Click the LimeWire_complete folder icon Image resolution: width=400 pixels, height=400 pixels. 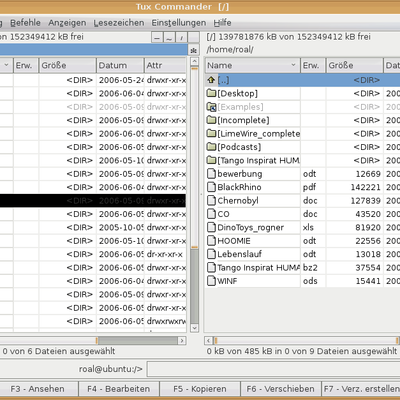(x=211, y=133)
